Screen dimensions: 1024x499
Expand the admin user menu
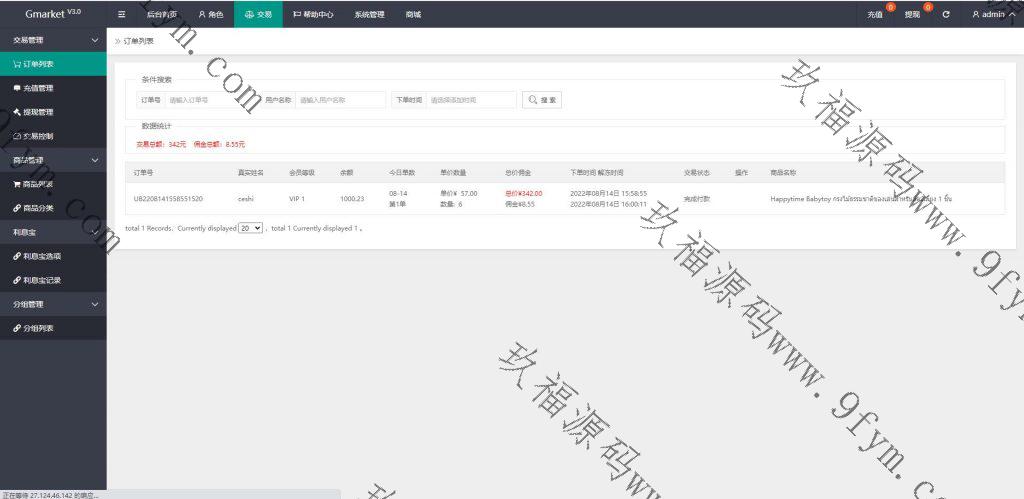(993, 15)
